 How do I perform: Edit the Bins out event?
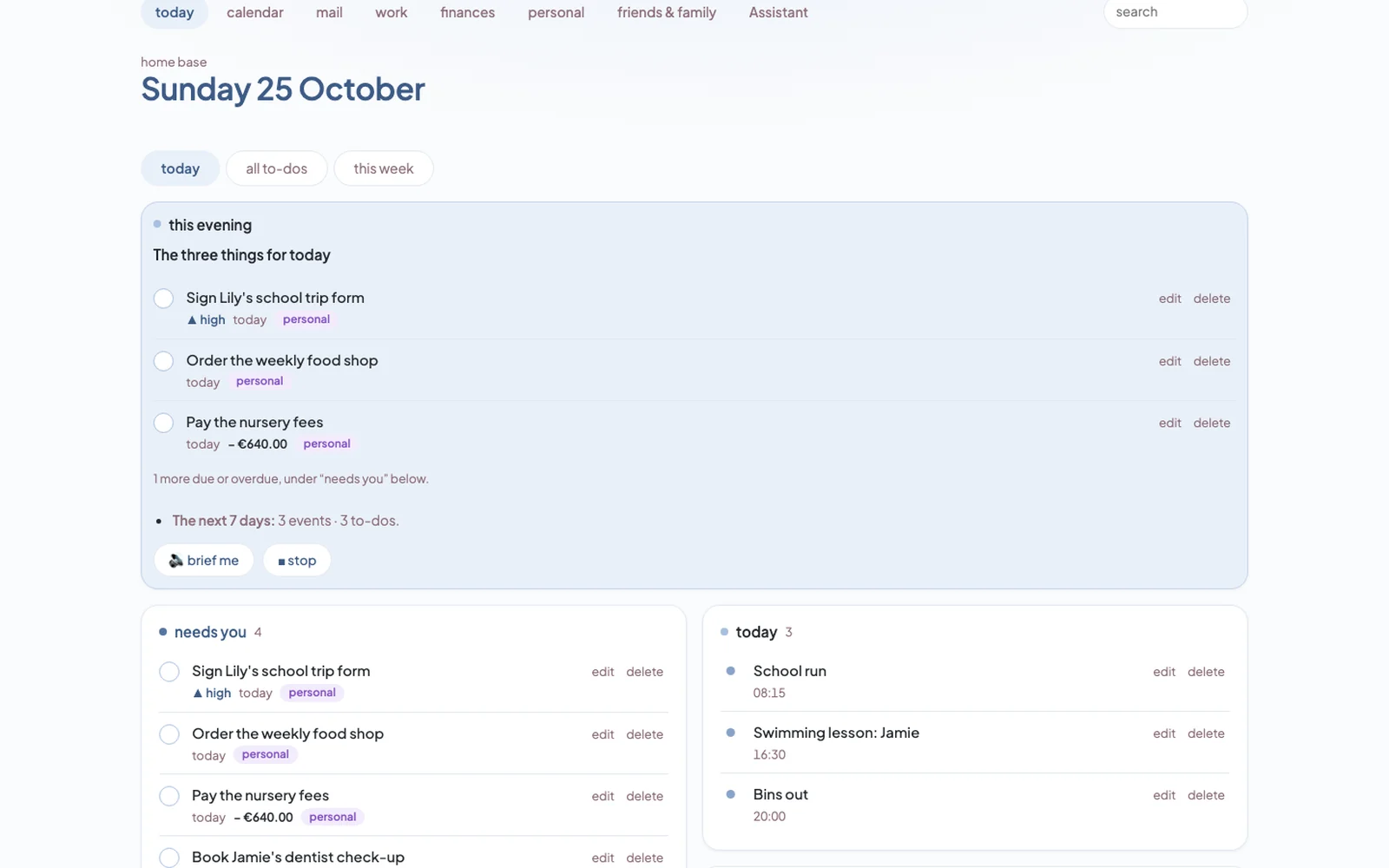coord(1164,795)
